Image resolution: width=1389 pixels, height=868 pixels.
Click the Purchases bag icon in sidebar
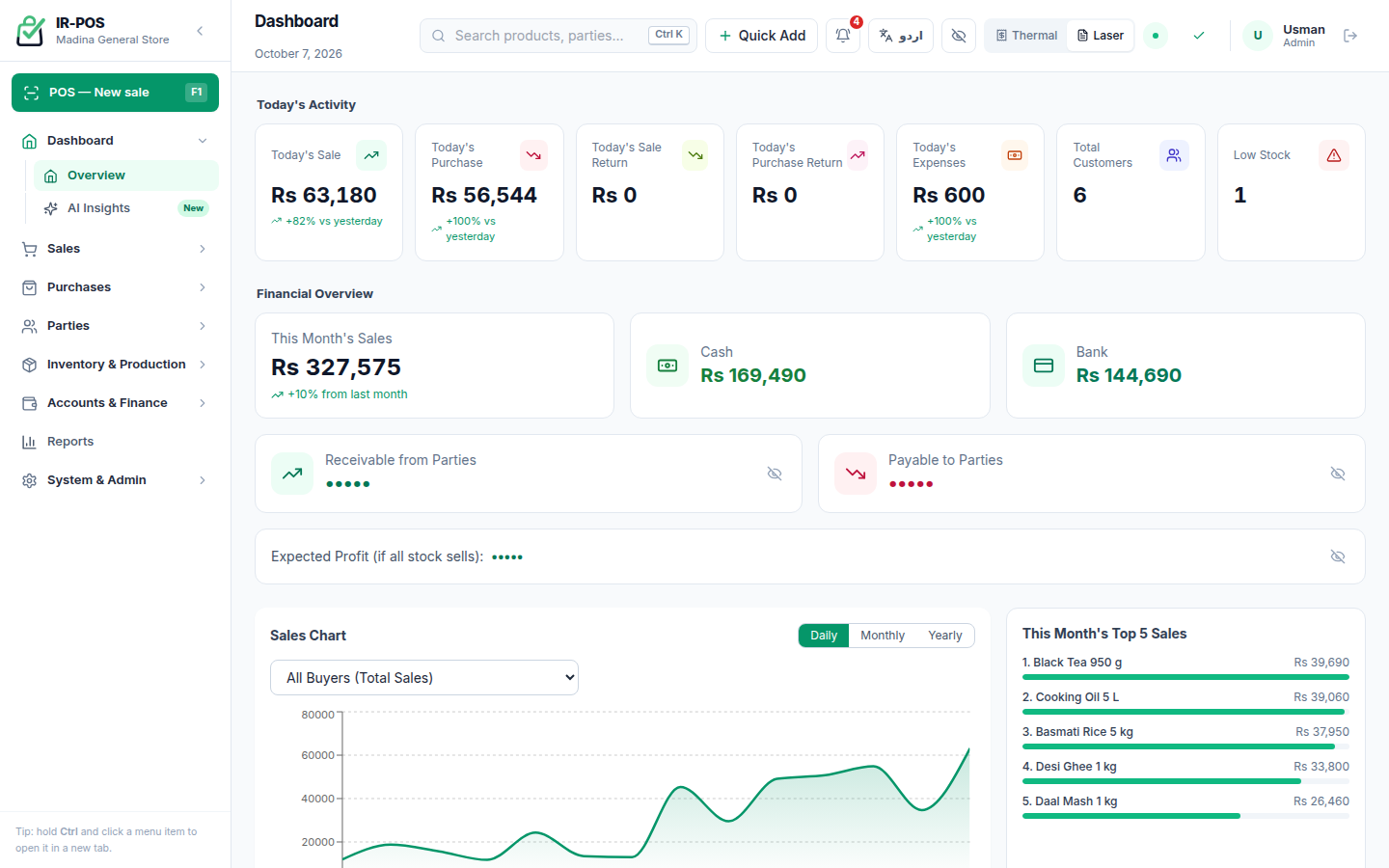click(29, 287)
